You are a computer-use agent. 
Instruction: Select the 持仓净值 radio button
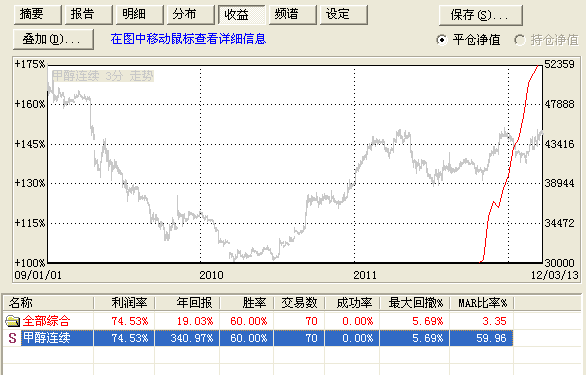click(x=519, y=40)
